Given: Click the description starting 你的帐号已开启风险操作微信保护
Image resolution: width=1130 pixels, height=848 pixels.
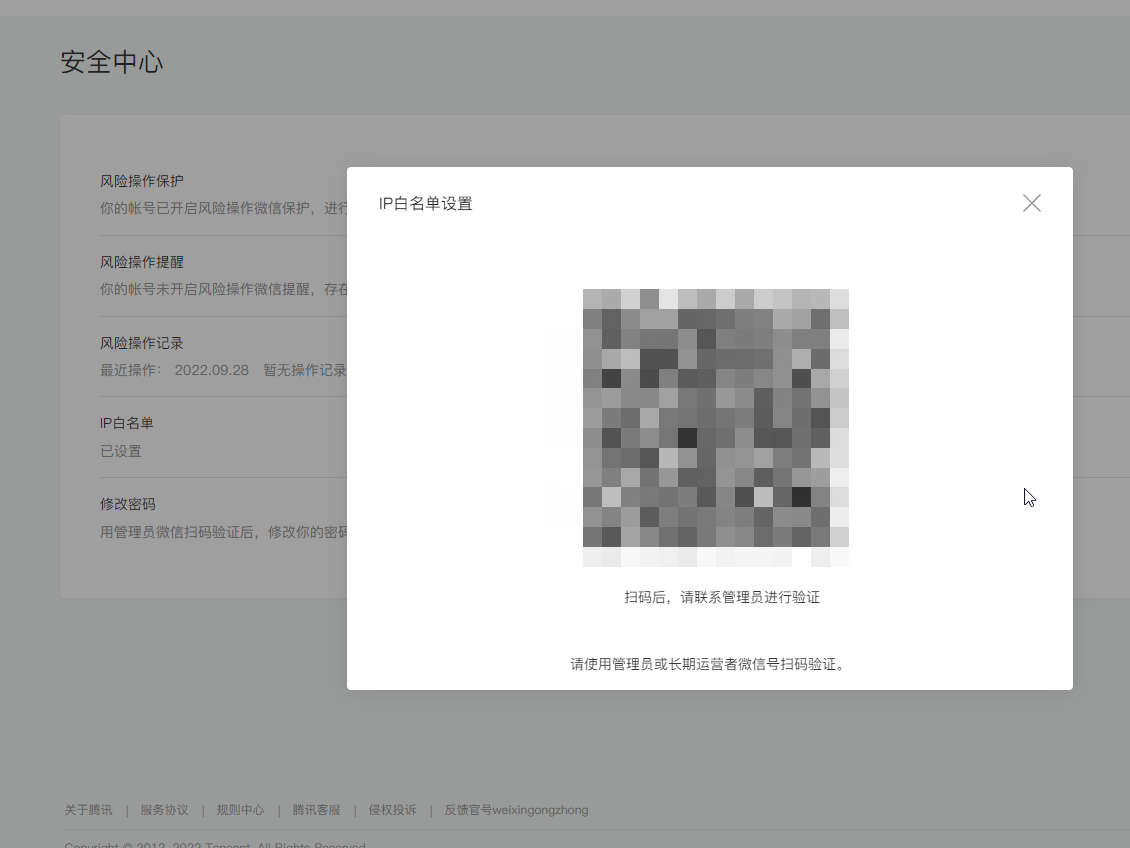Looking at the screenshot, I should [x=223, y=208].
